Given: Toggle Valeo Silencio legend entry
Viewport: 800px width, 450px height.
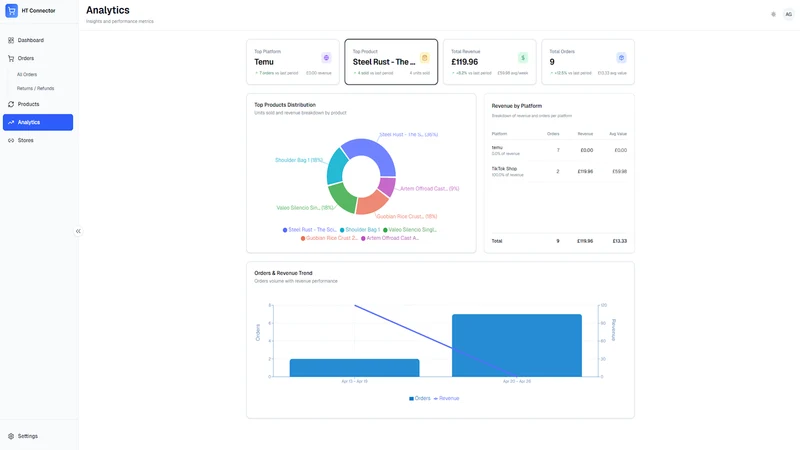Looking at the screenshot, I should [410, 230].
